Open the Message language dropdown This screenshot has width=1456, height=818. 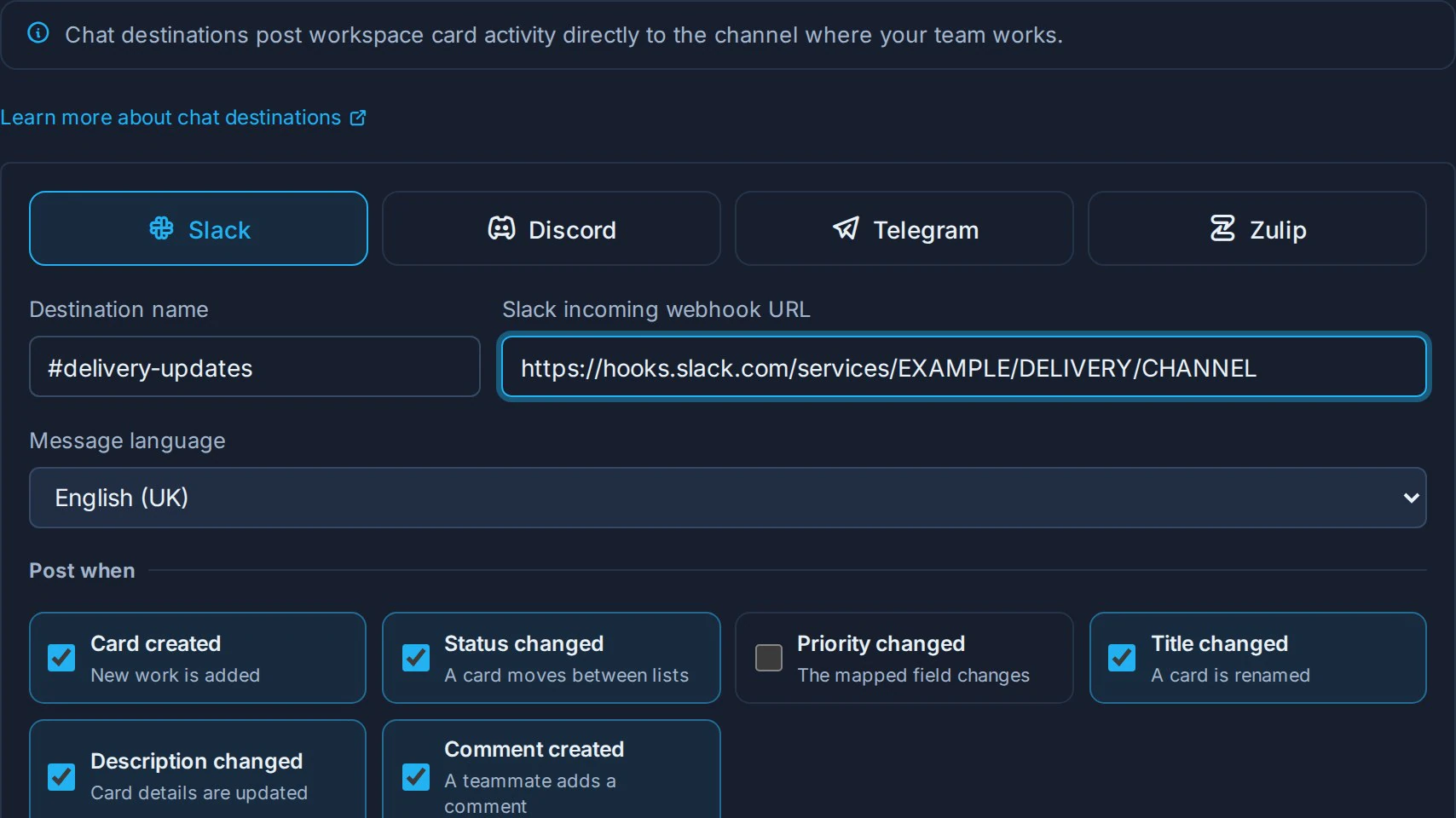point(728,498)
